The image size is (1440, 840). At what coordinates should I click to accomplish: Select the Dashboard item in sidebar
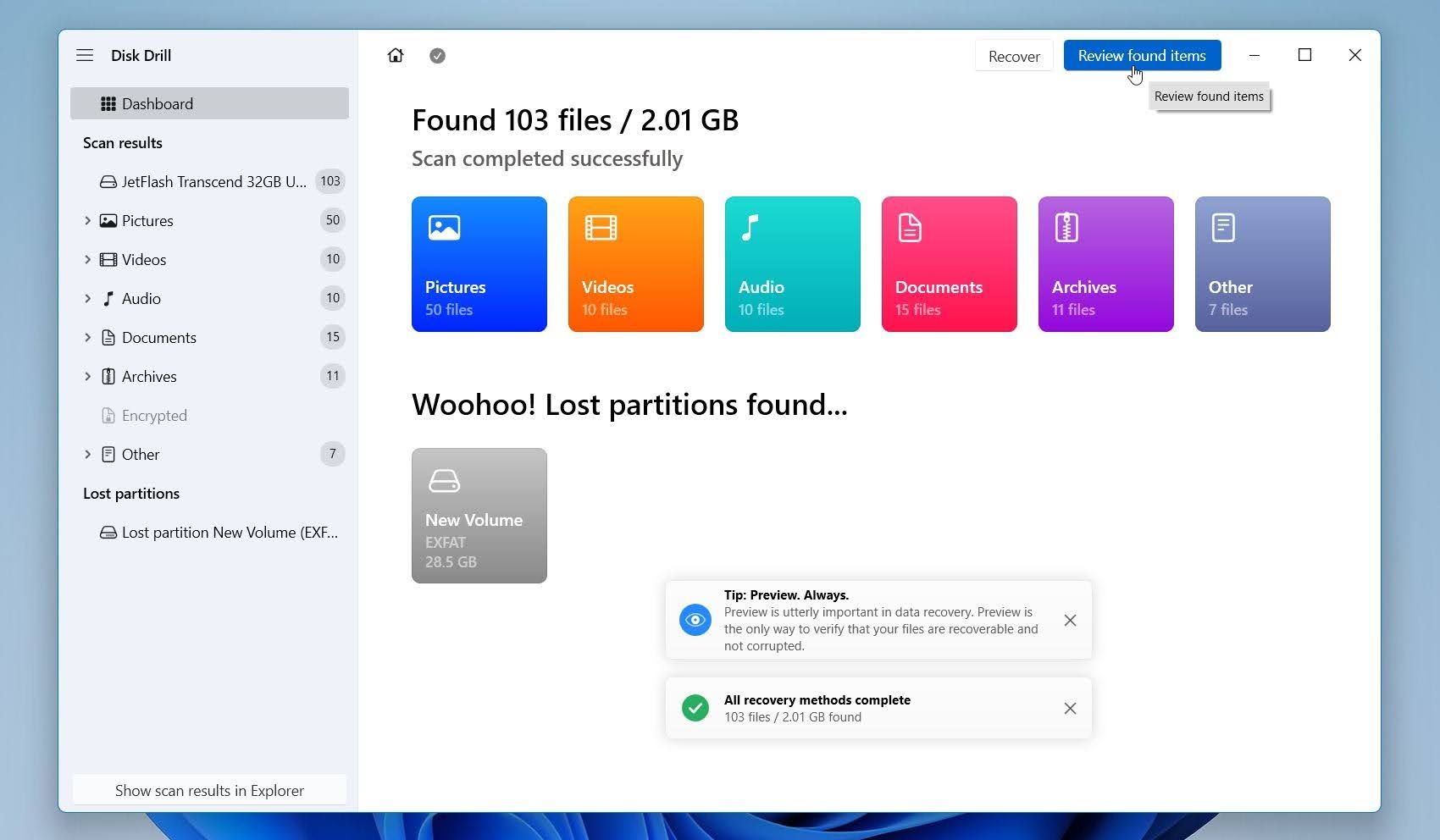click(209, 103)
